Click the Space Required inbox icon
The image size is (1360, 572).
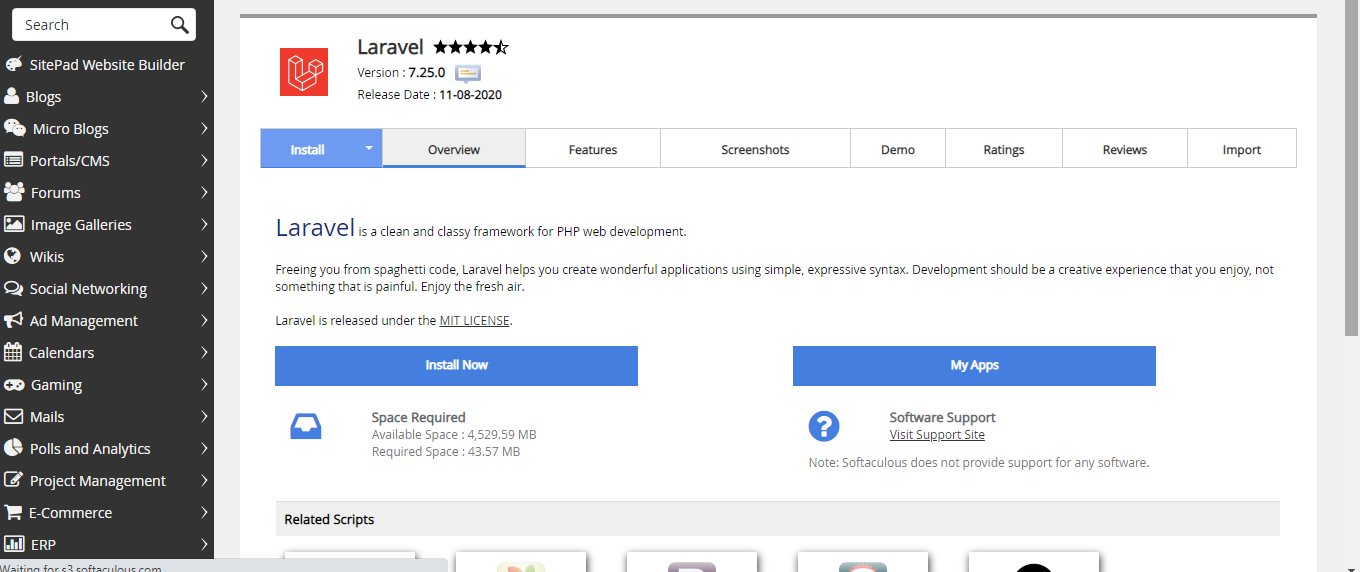tap(306, 426)
